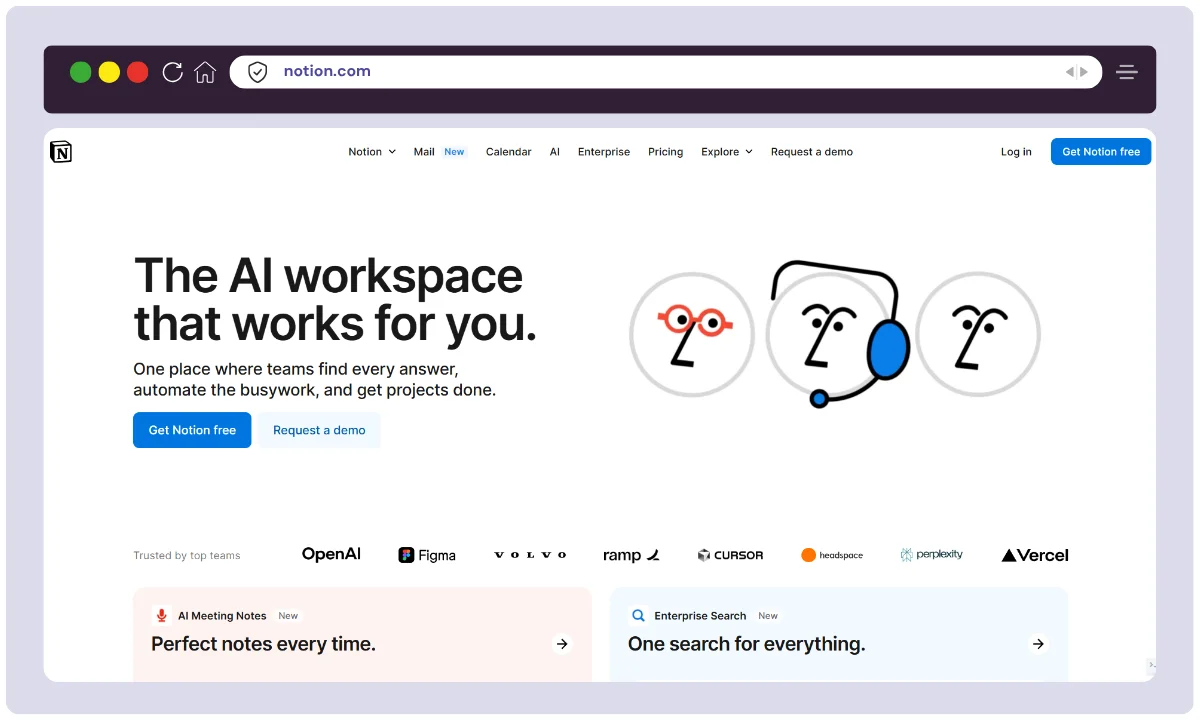Image resolution: width=1200 pixels, height=720 pixels.
Task: Click the Notion logo icon
Action: pyautogui.click(x=61, y=152)
